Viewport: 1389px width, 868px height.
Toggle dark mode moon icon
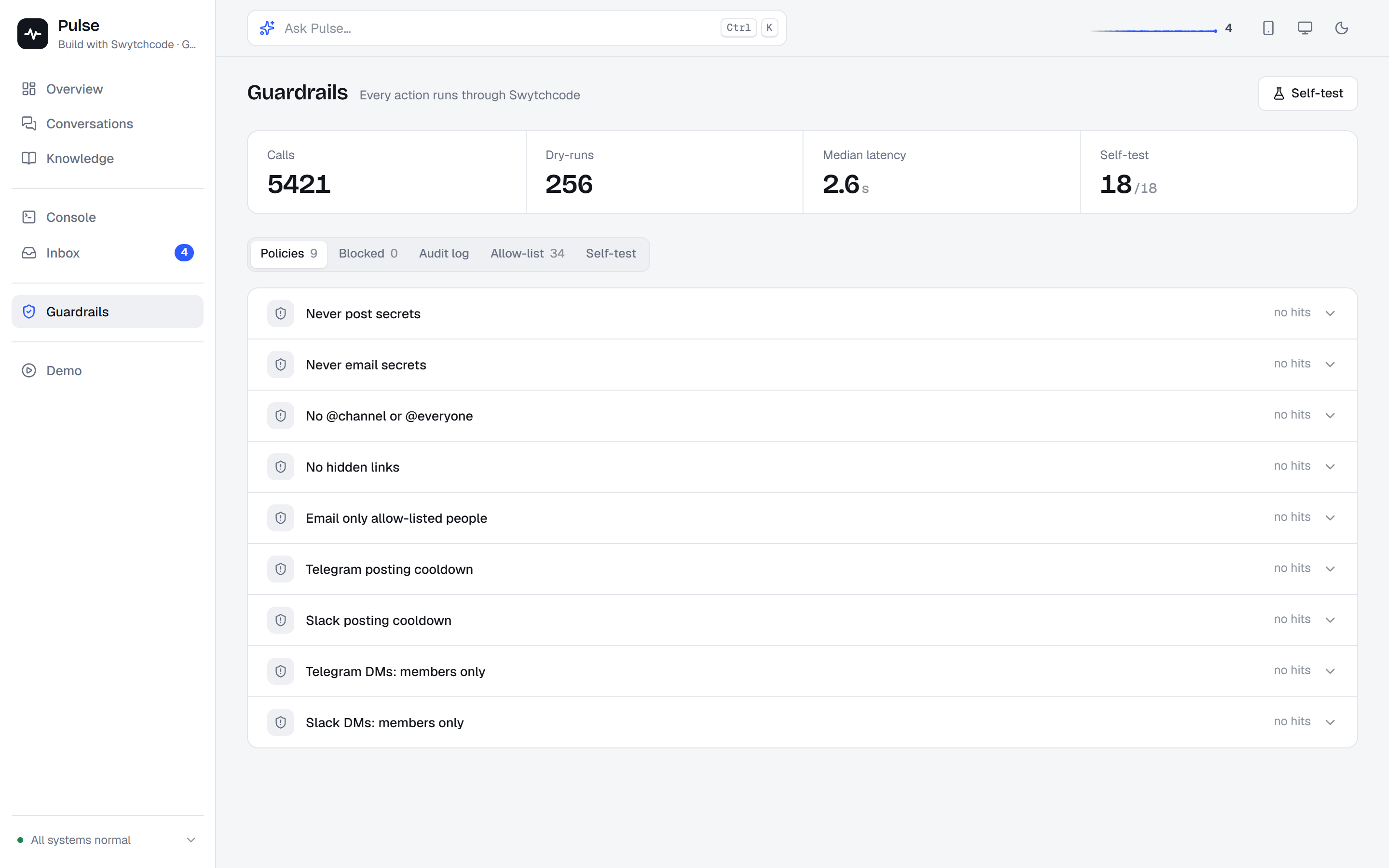(1341, 28)
